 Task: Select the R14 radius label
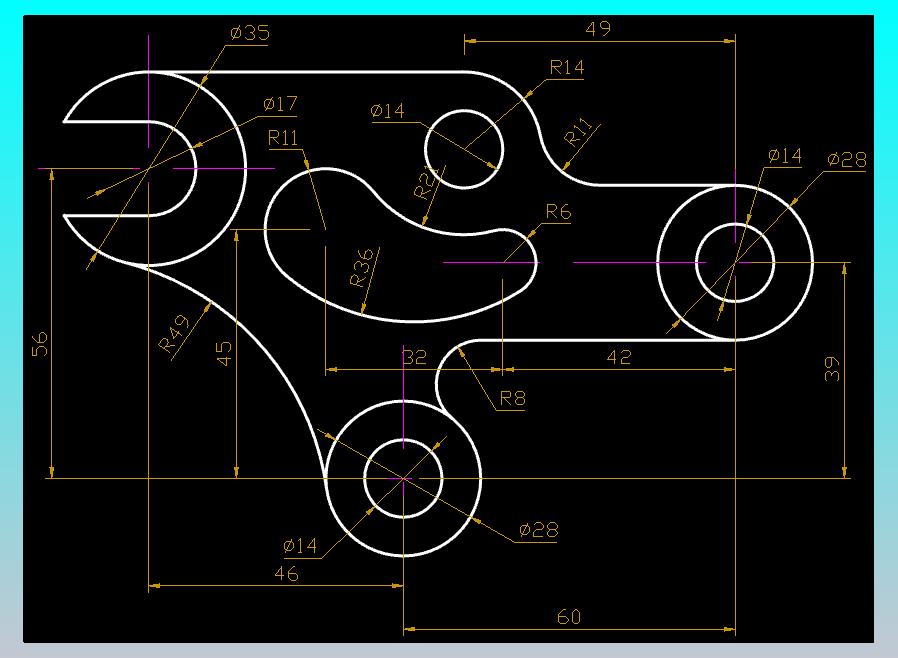(567, 68)
